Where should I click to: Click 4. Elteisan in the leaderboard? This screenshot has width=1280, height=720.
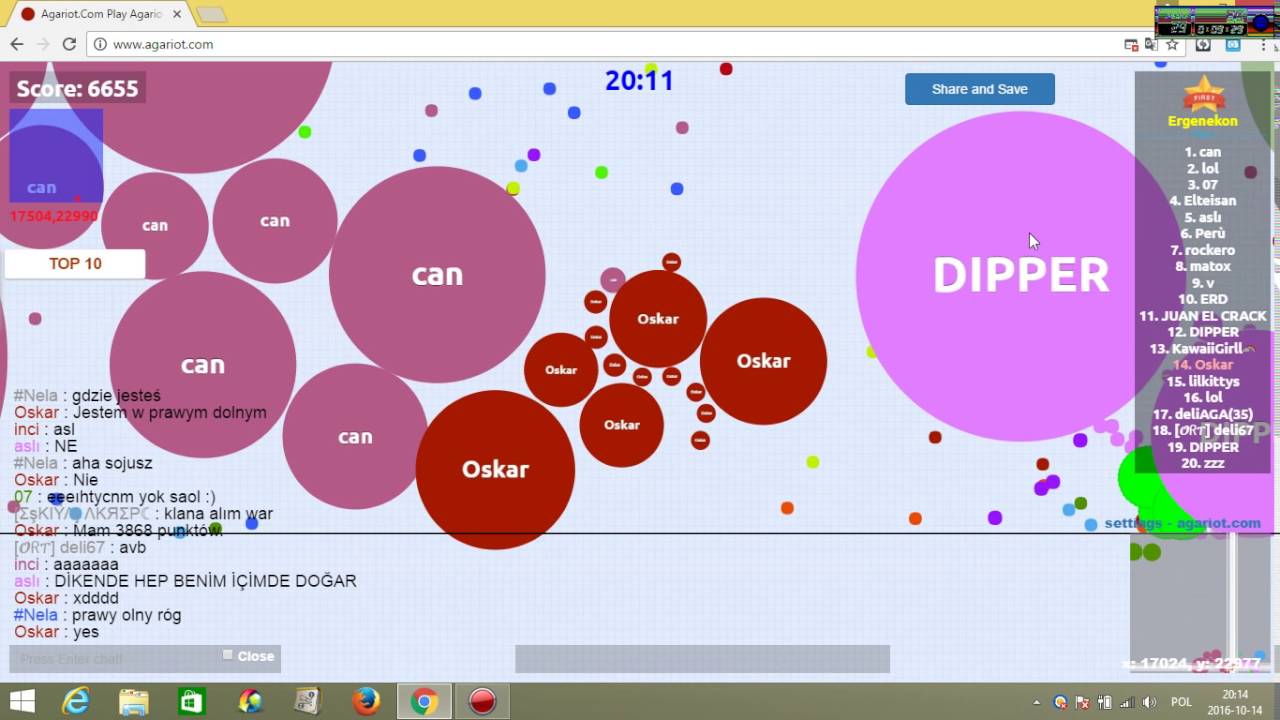tap(1203, 201)
